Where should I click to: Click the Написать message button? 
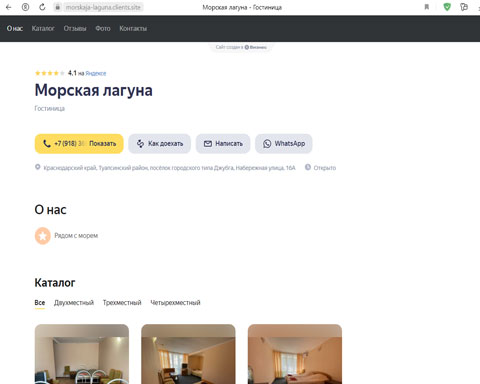(x=223, y=144)
